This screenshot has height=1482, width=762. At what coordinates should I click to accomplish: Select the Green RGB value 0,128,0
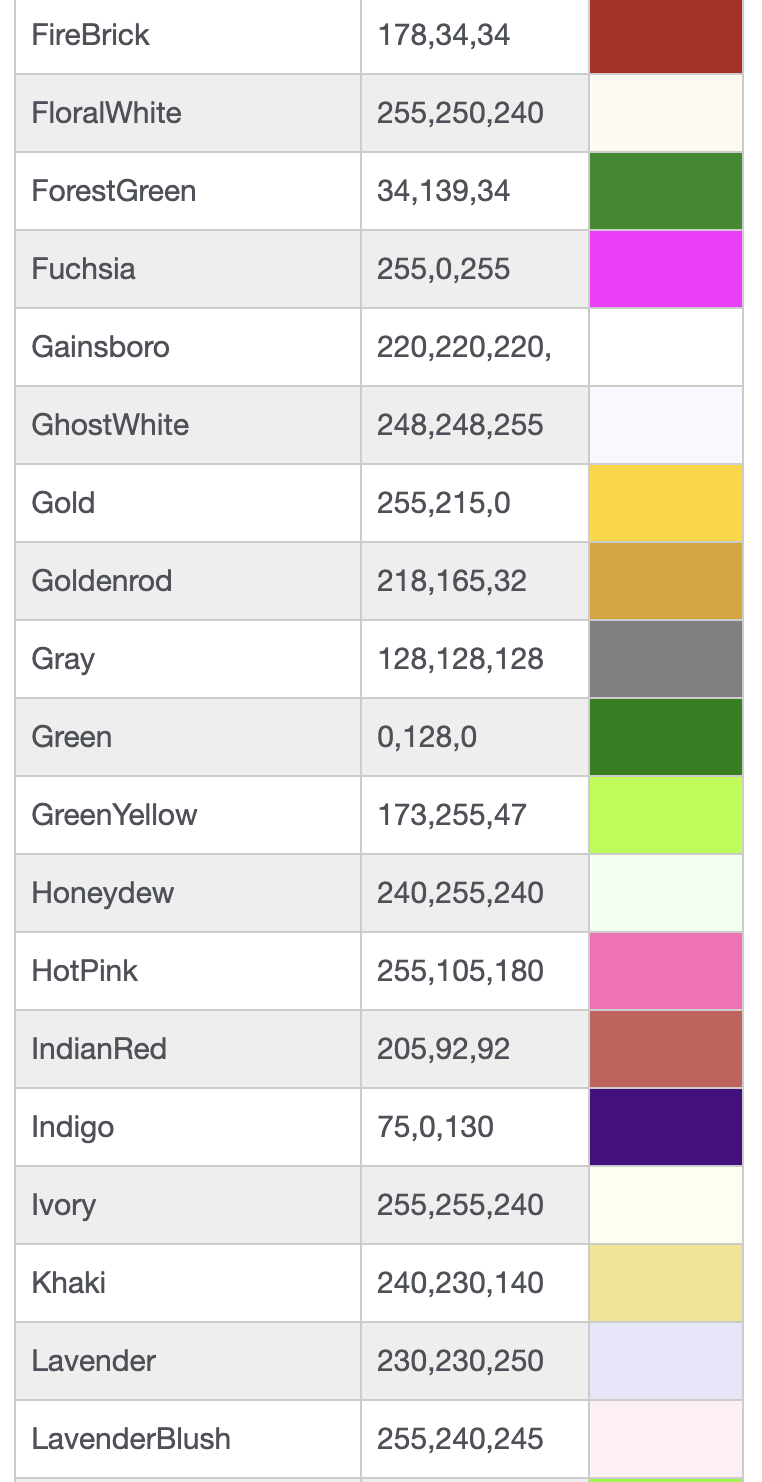tap(427, 737)
